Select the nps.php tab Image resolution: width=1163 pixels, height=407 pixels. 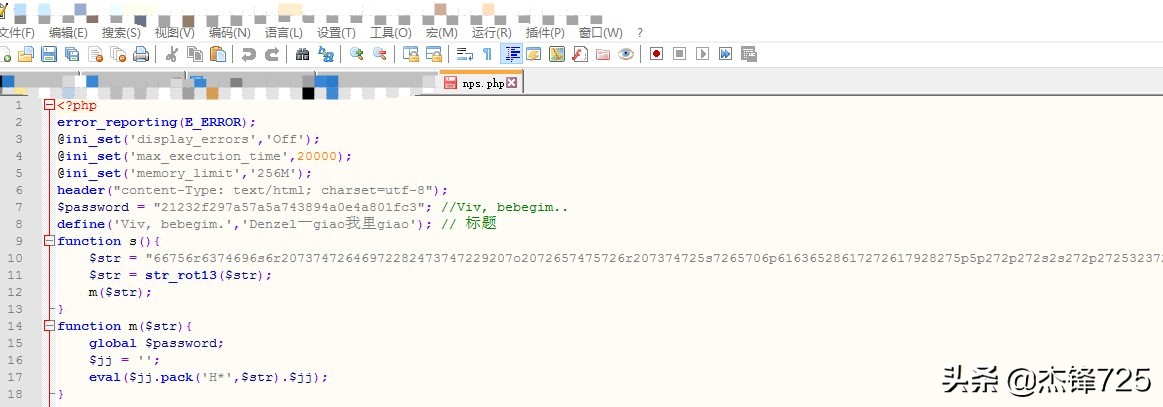coord(481,83)
